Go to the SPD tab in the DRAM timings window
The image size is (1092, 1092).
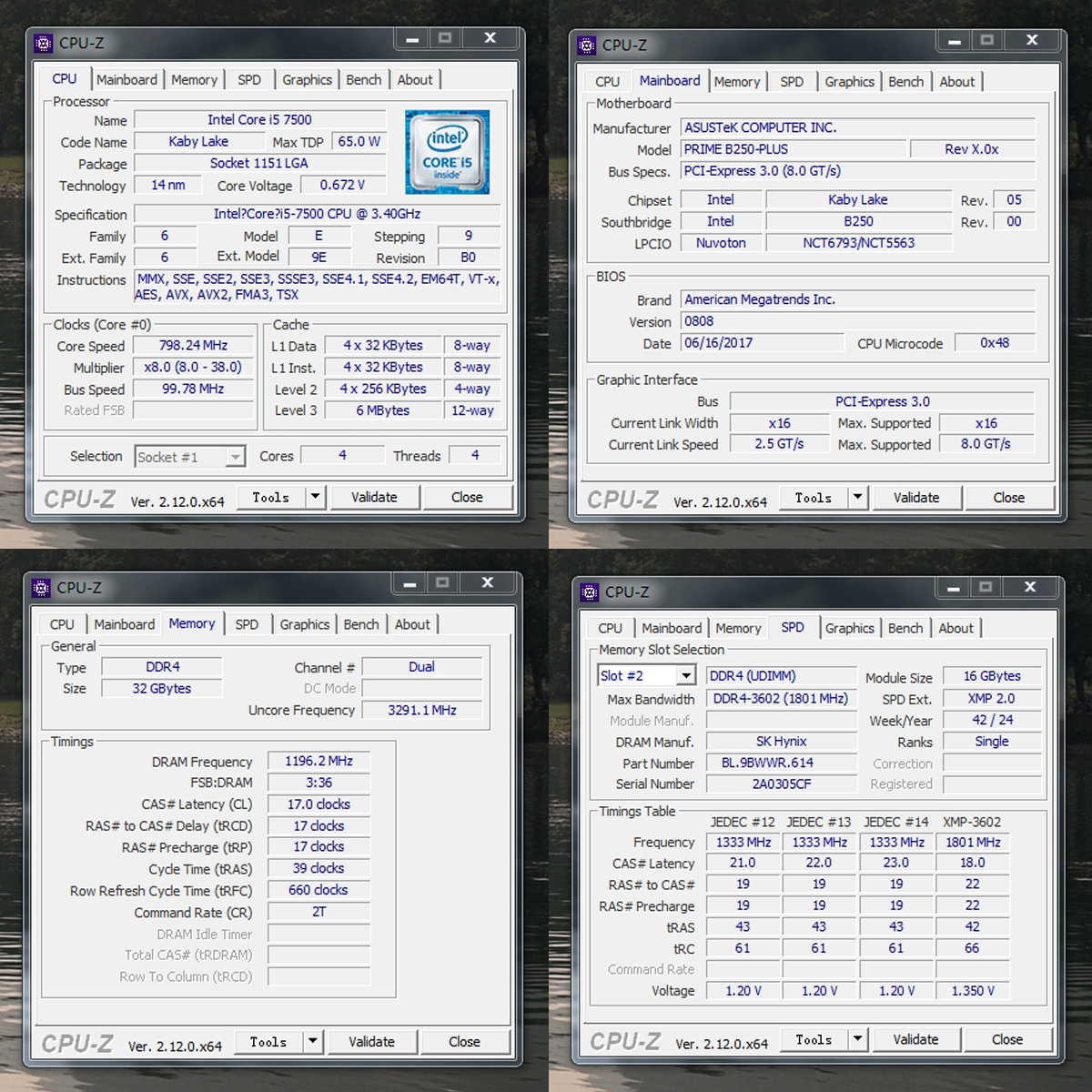point(246,624)
